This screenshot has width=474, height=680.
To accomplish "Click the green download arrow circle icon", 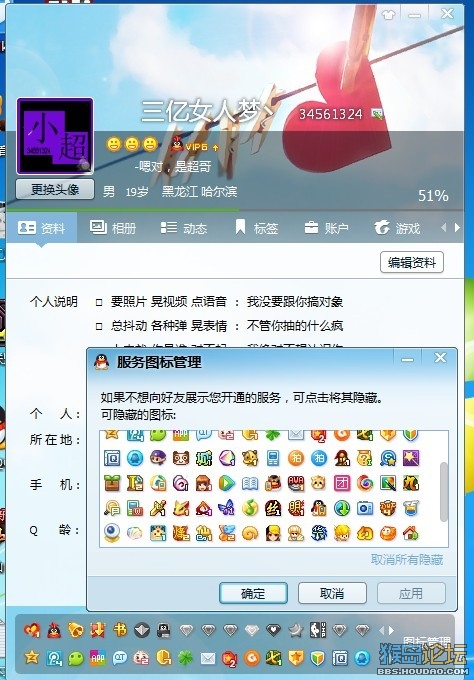I will 342,508.
